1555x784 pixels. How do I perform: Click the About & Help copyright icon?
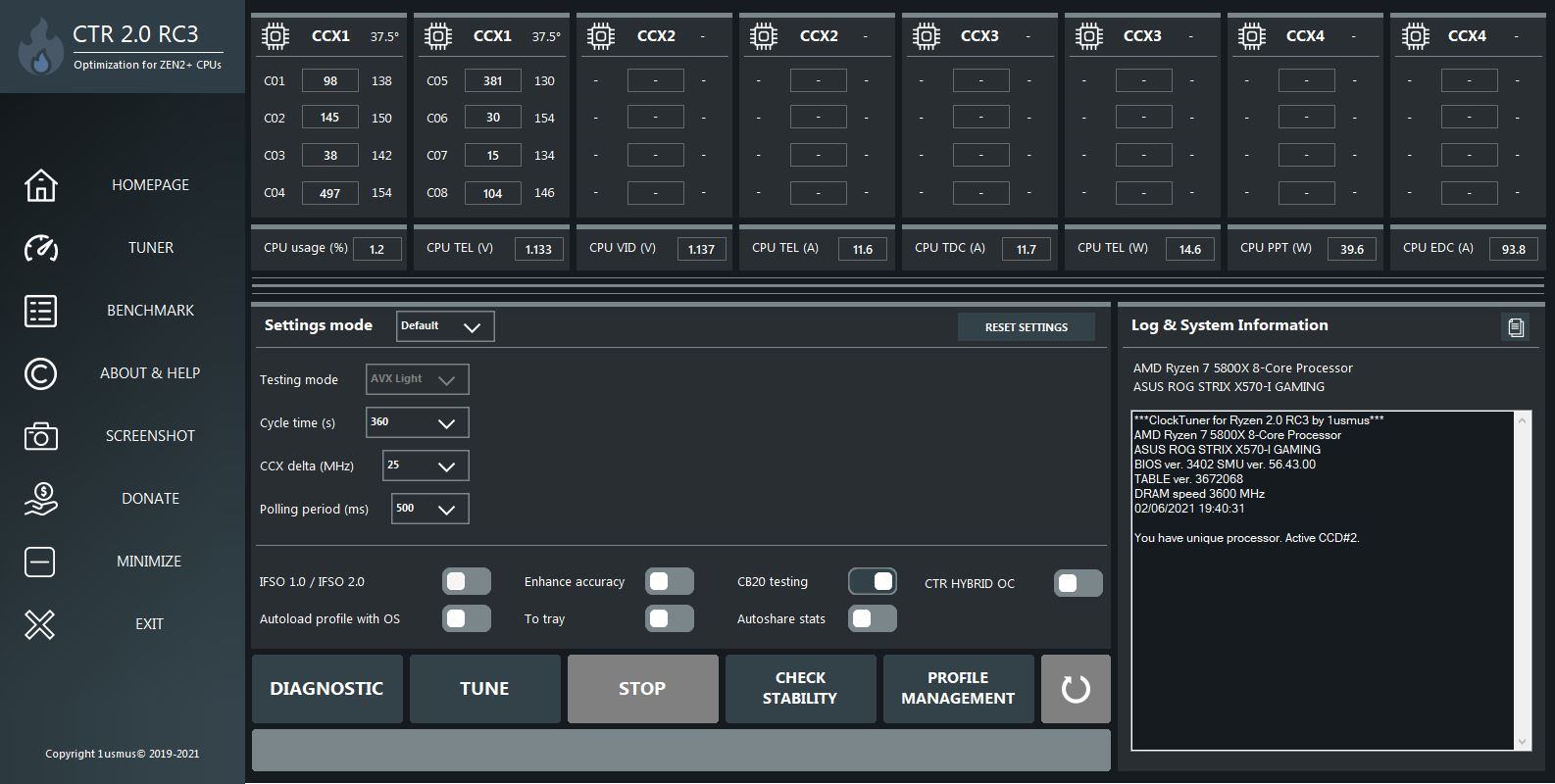click(x=40, y=373)
